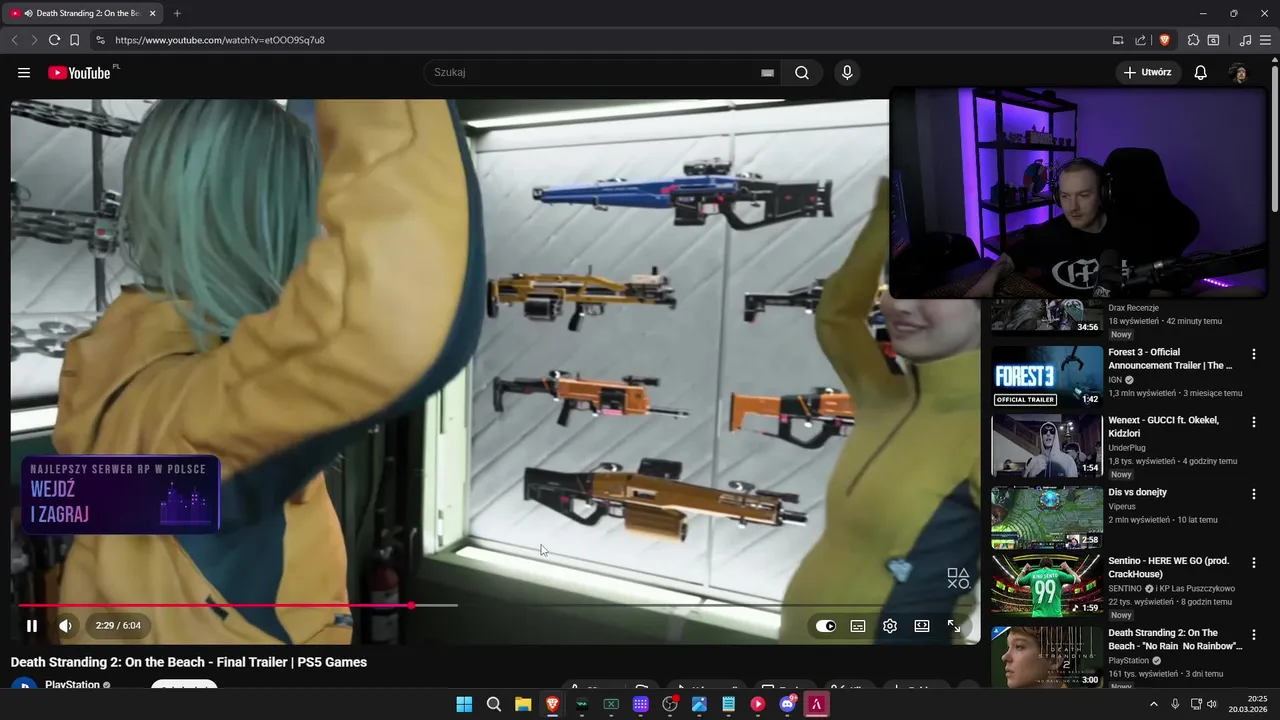Select the Death Stranding 2 browser tab
Image resolution: width=1280 pixels, height=720 pixels.
click(82, 13)
